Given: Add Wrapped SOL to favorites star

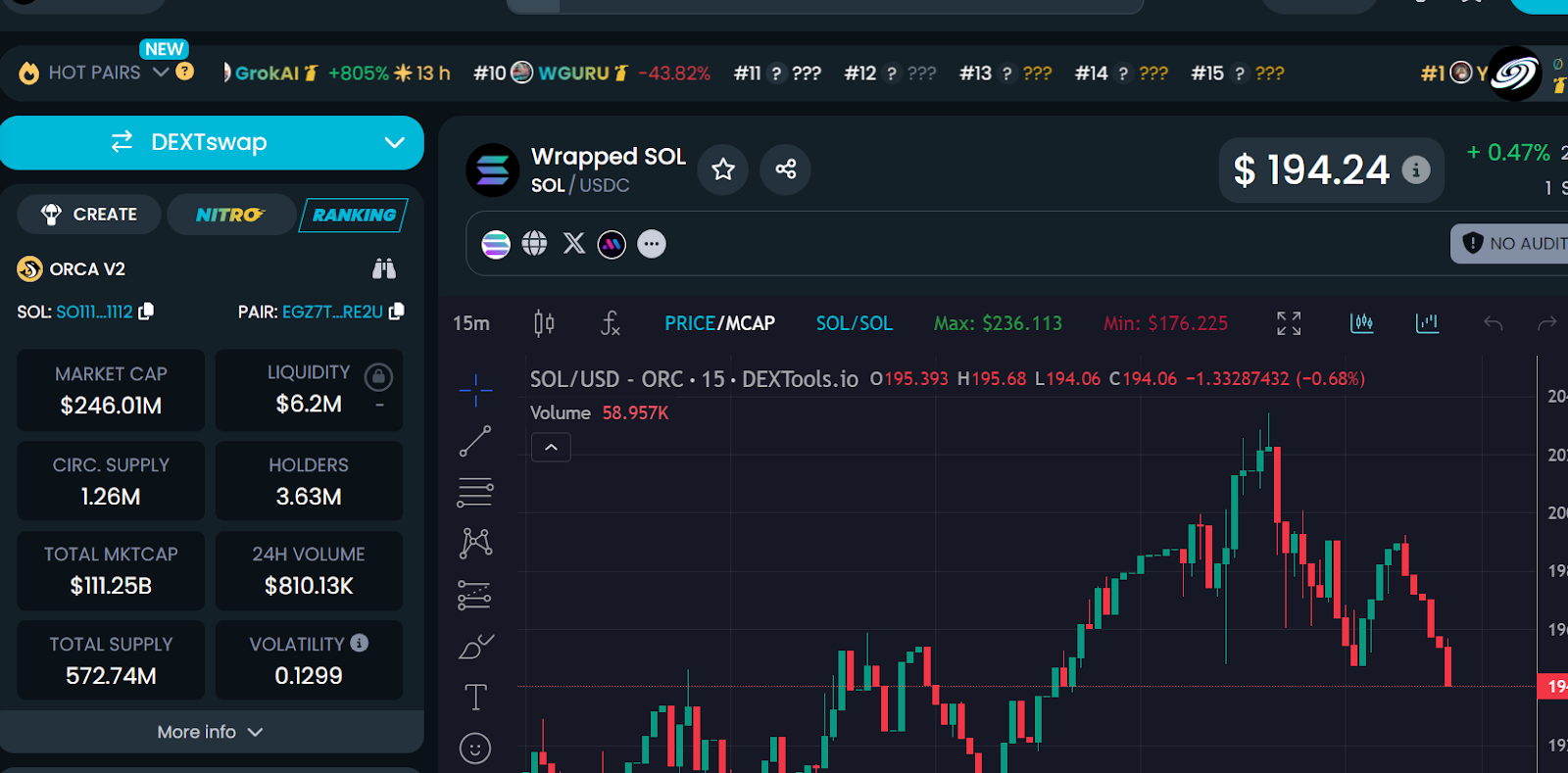Looking at the screenshot, I should pyautogui.click(x=723, y=169).
